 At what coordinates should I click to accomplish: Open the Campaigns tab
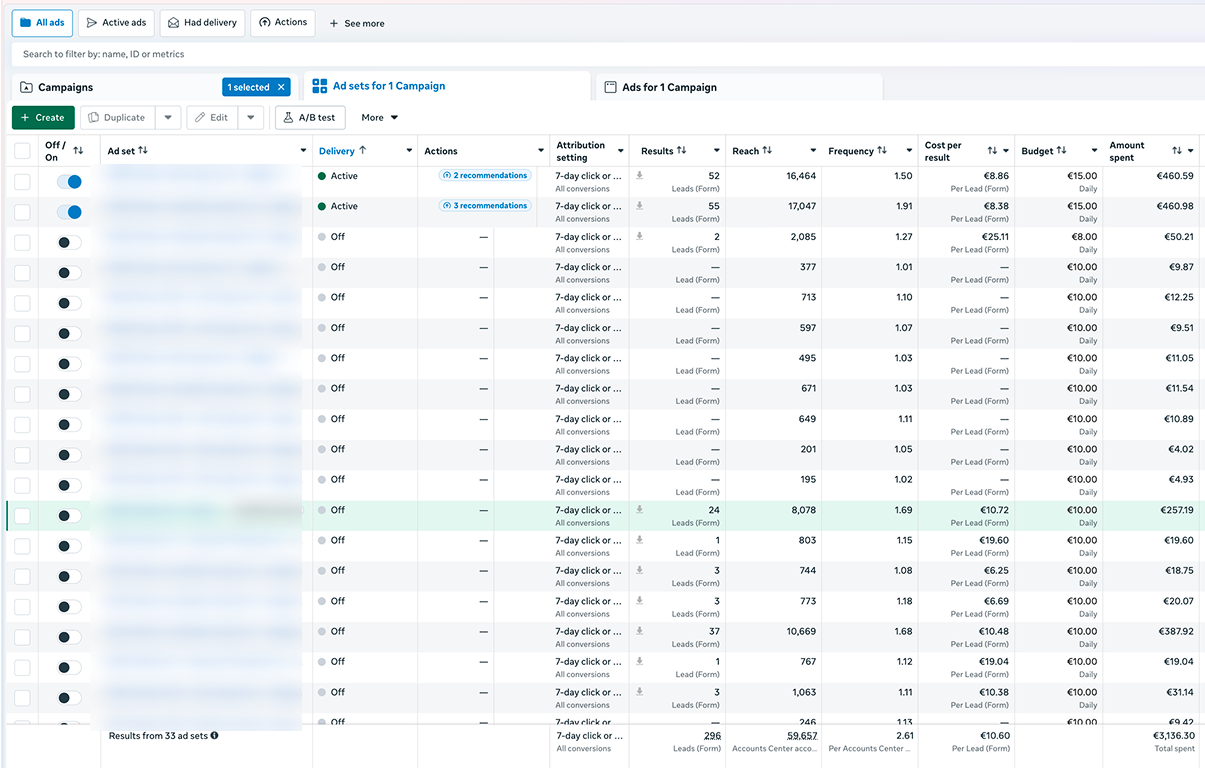[66, 87]
